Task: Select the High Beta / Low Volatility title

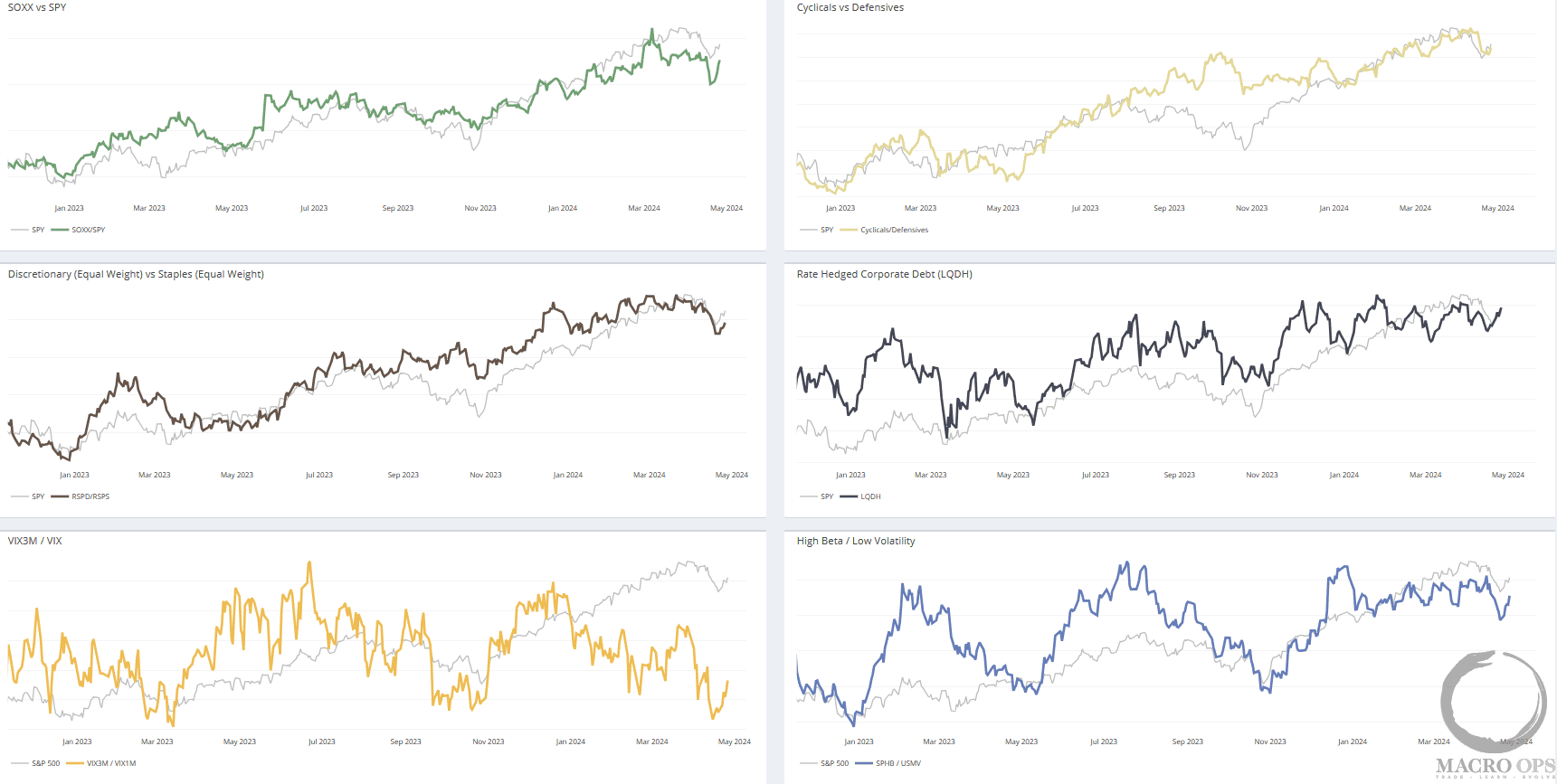Action: (855, 541)
